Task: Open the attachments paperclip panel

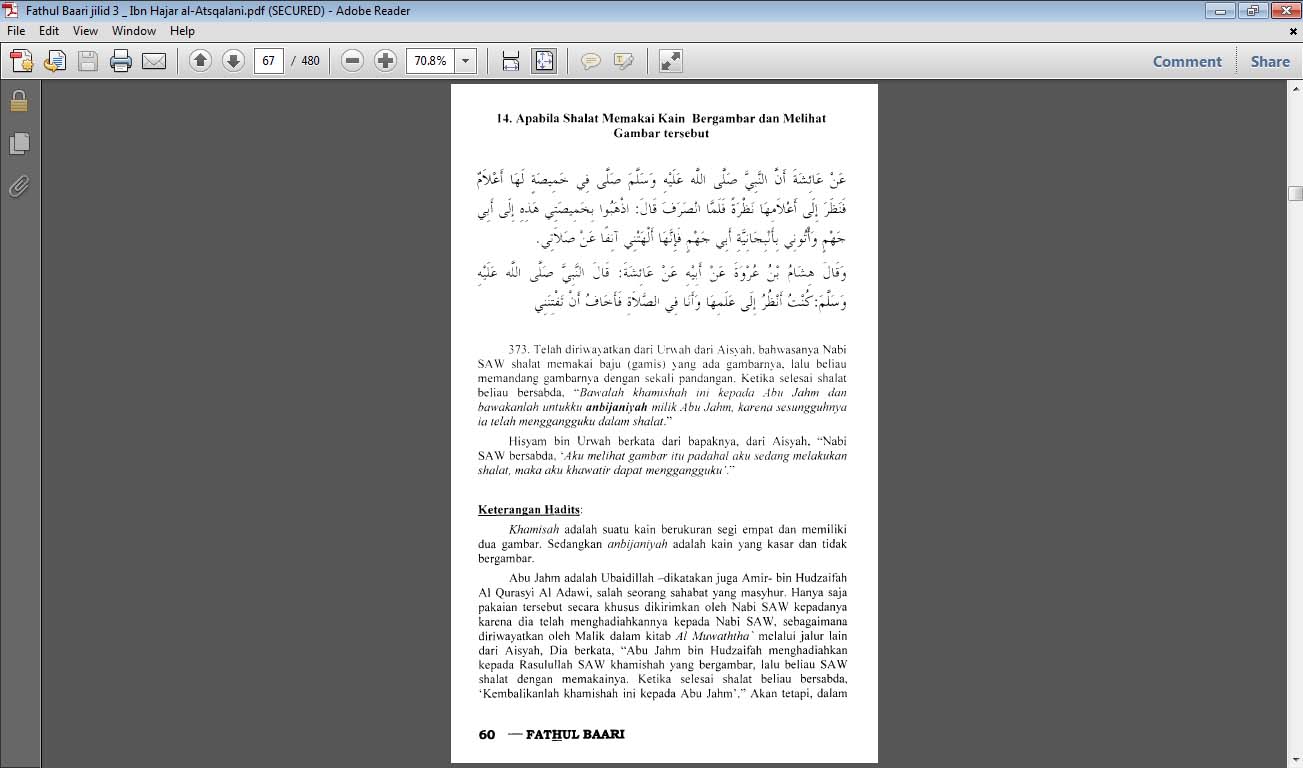Action: click(18, 186)
